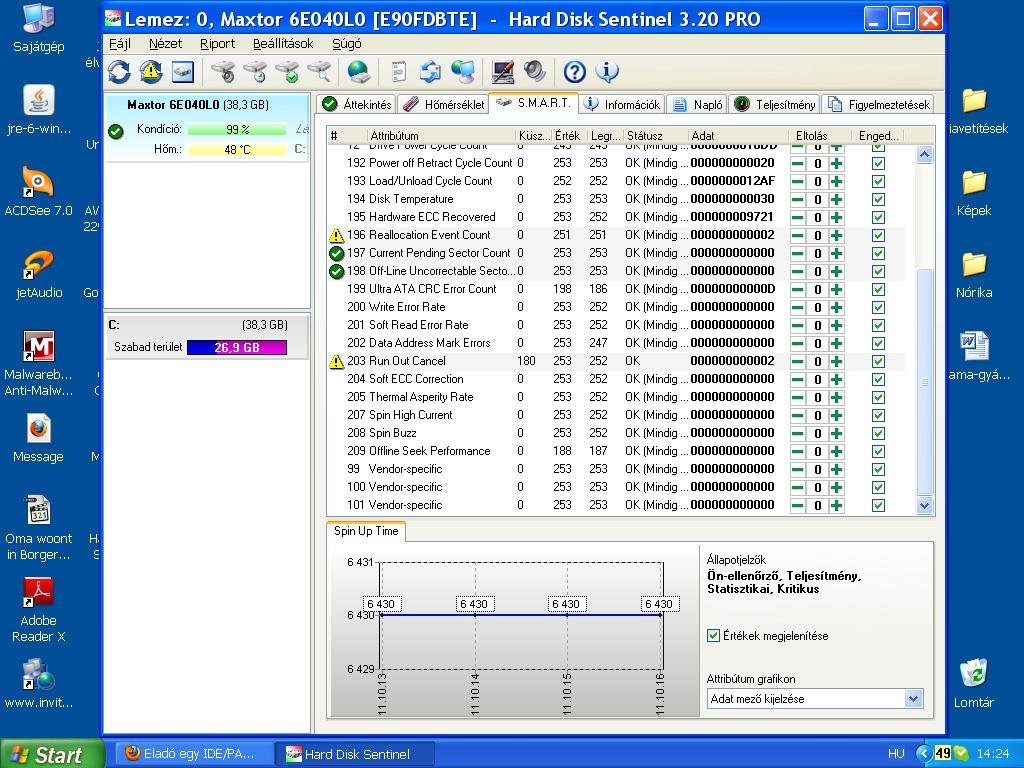
Task: Switch to the Napló tab
Action: coord(697,104)
